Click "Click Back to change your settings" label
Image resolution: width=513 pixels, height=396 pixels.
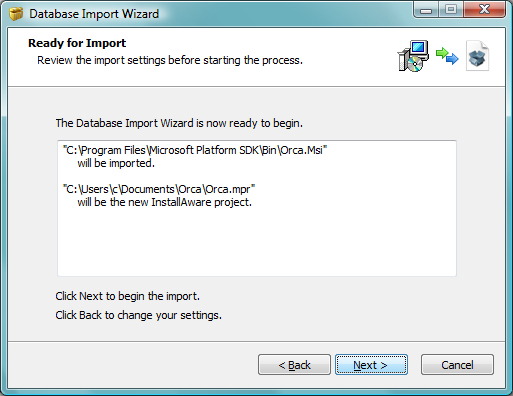coord(139,315)
